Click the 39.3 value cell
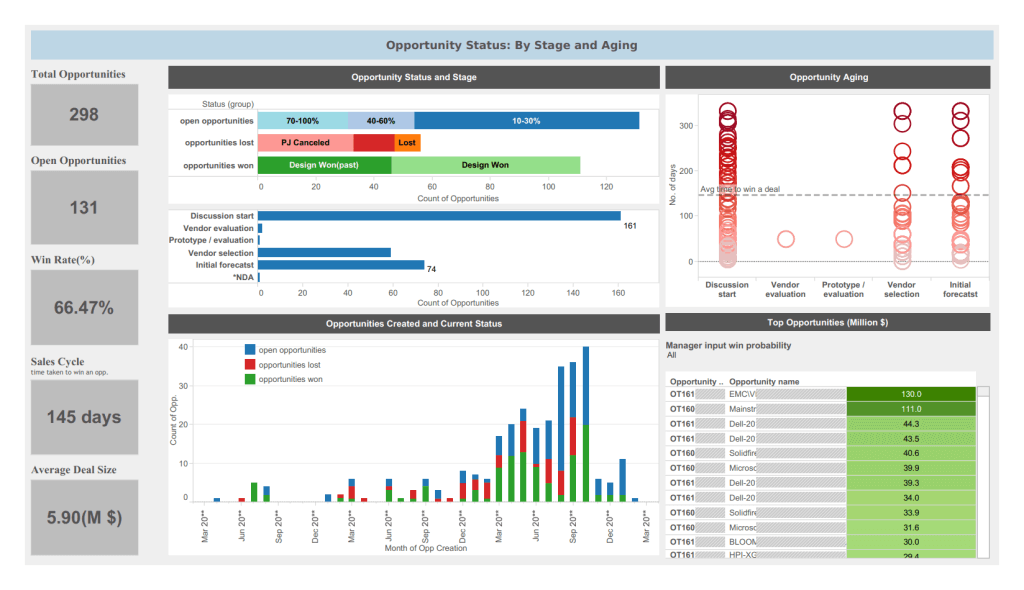 (x=911, y=483)
